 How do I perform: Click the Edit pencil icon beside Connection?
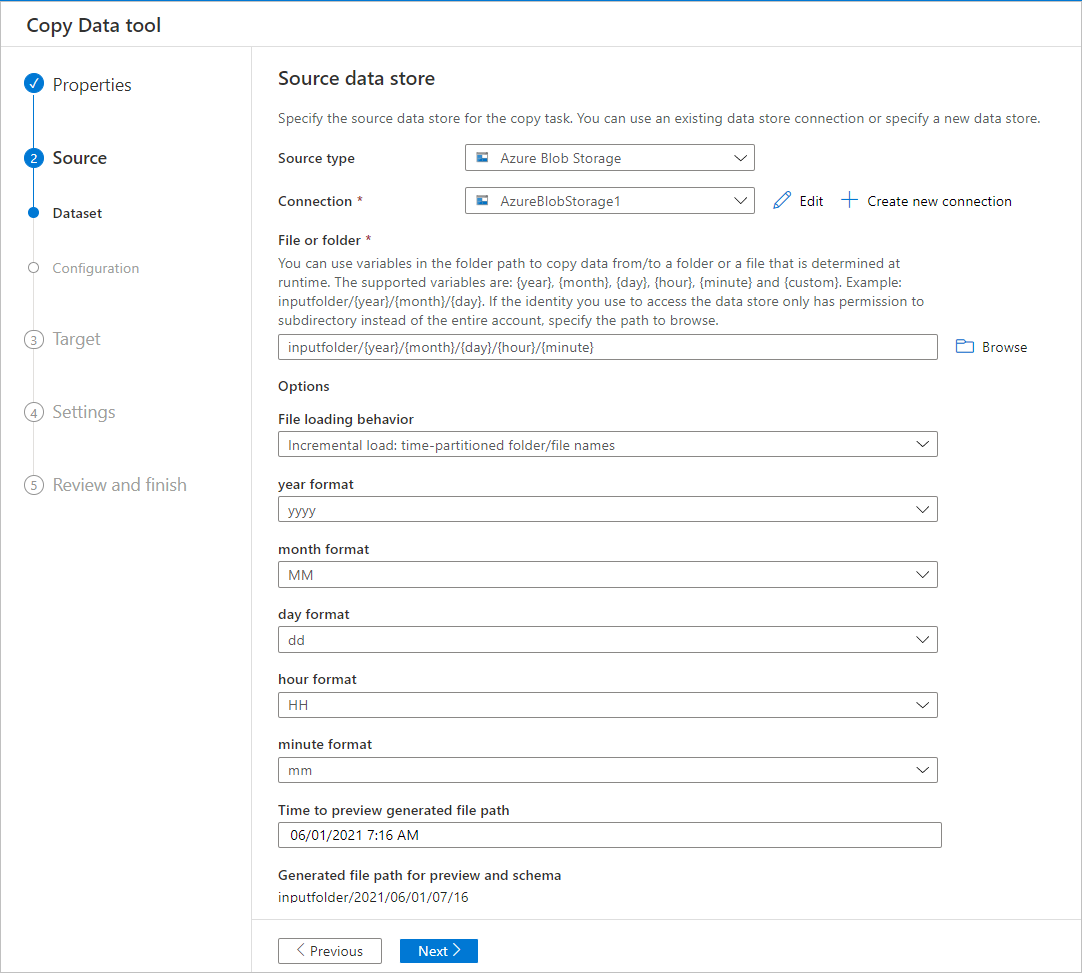[x=783, y=200]
